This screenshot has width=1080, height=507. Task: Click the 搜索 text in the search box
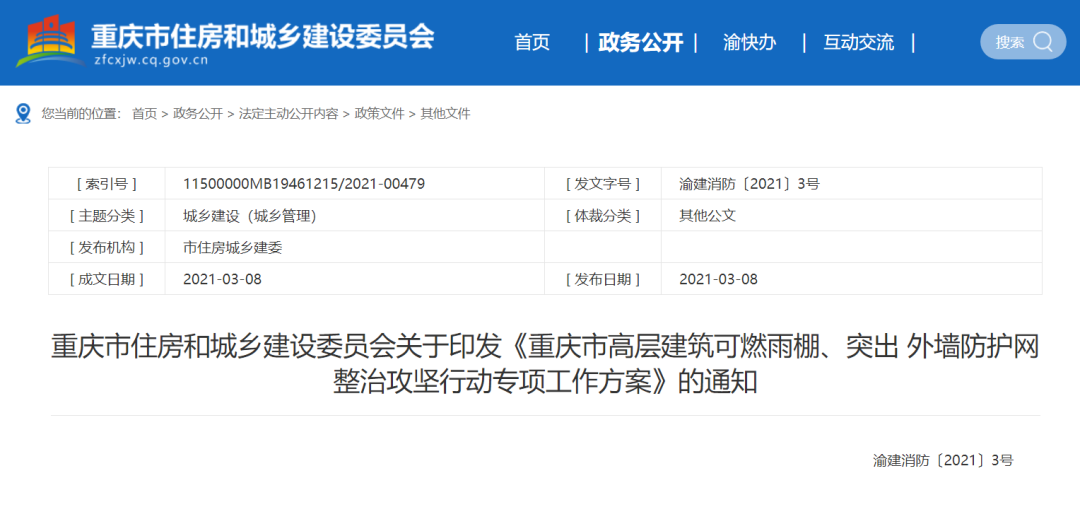pyautogui.click(x=1009, y=42)
